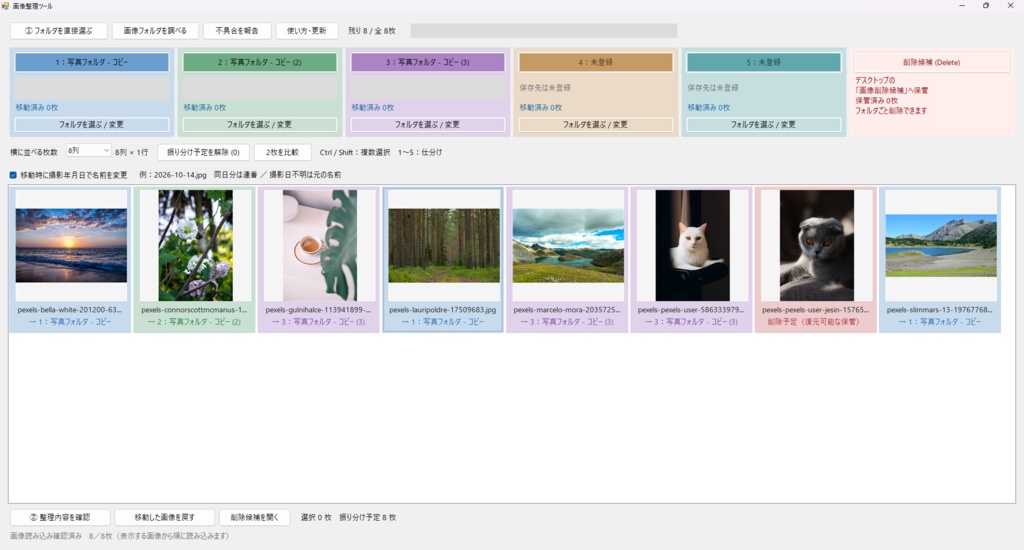Select the gray Scottish Fold cat thumbnail
1024x550 pixels.
(816, 246)
